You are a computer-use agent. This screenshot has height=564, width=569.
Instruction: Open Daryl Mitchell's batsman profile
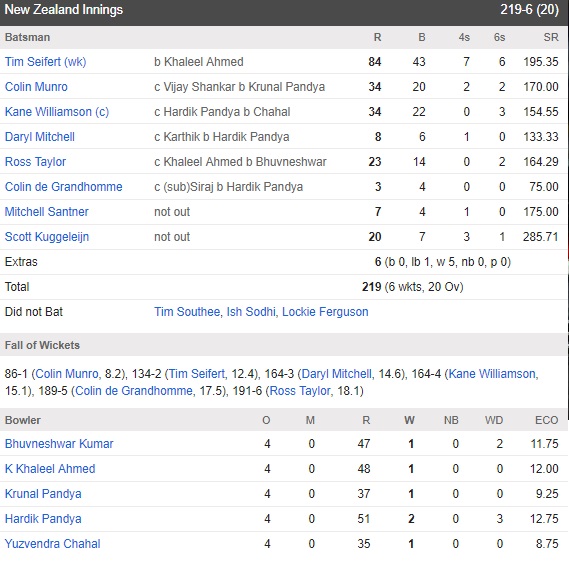coord(40,137)
